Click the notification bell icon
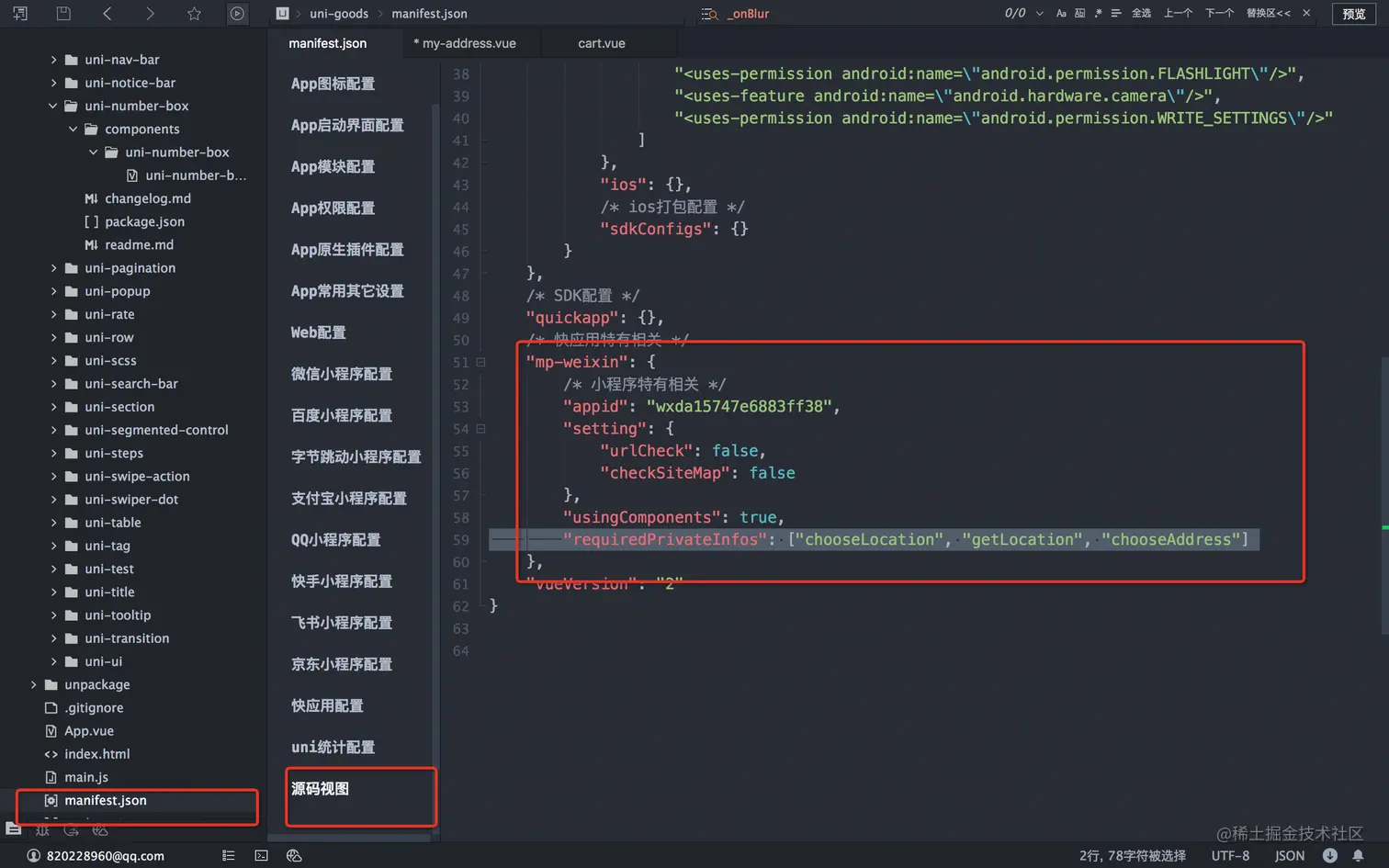Image resolution: width=1389 pixels, height=868 pixels. [1359, 855]
